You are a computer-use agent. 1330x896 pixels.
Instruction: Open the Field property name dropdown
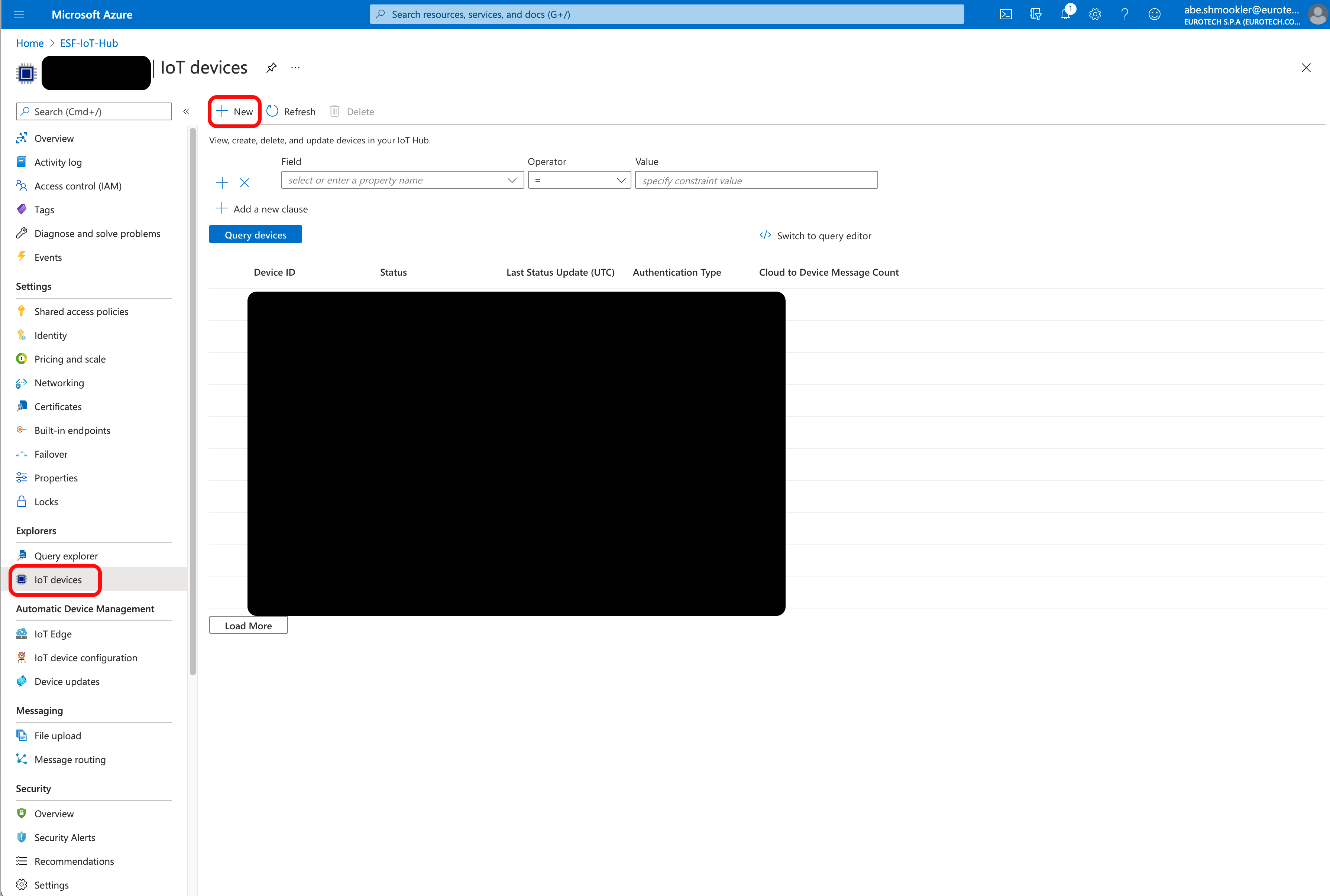coord(402,180)
